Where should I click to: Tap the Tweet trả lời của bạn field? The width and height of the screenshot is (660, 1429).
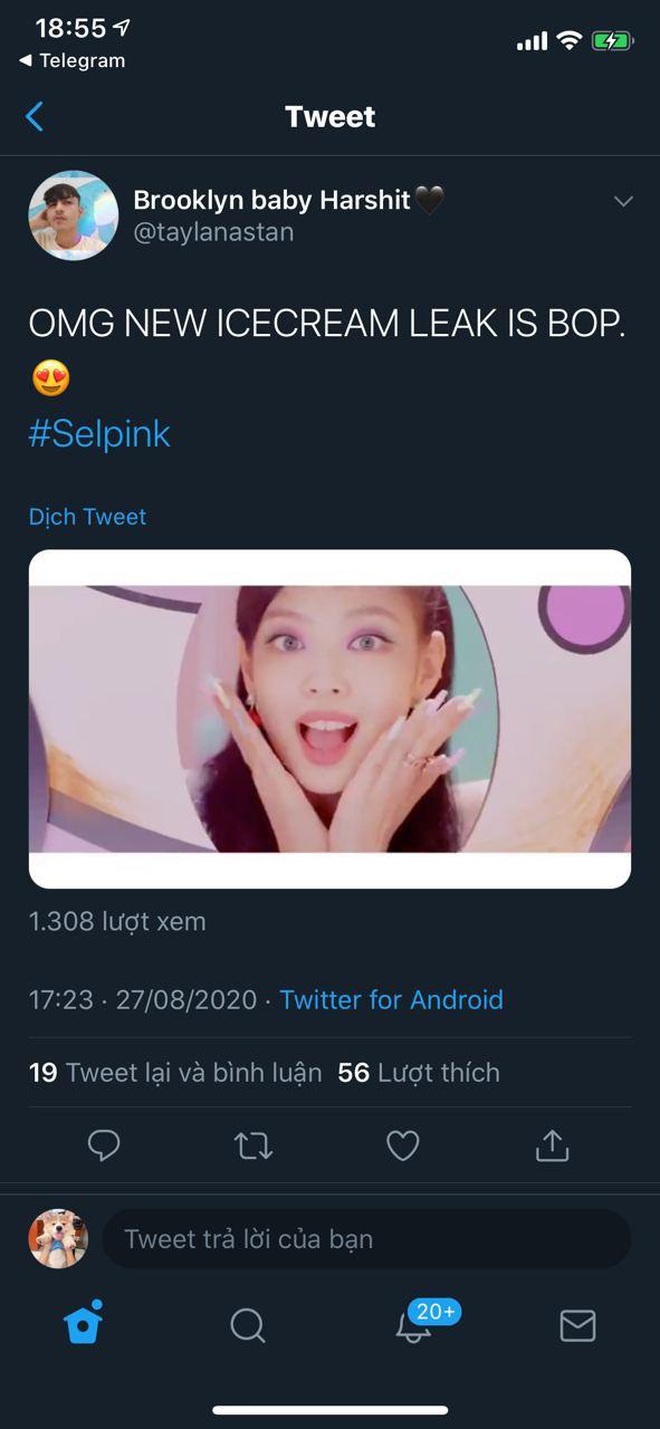pos(366,1240)
